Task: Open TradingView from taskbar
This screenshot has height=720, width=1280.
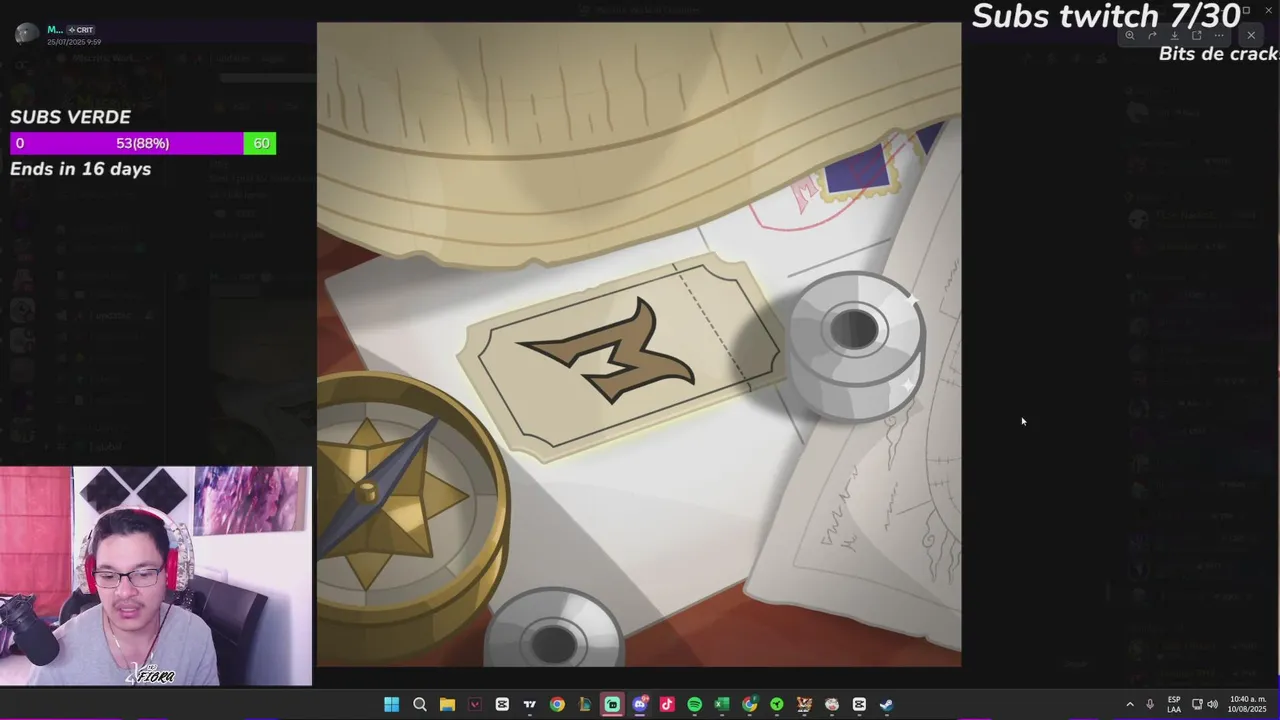Action: [530, 705]
